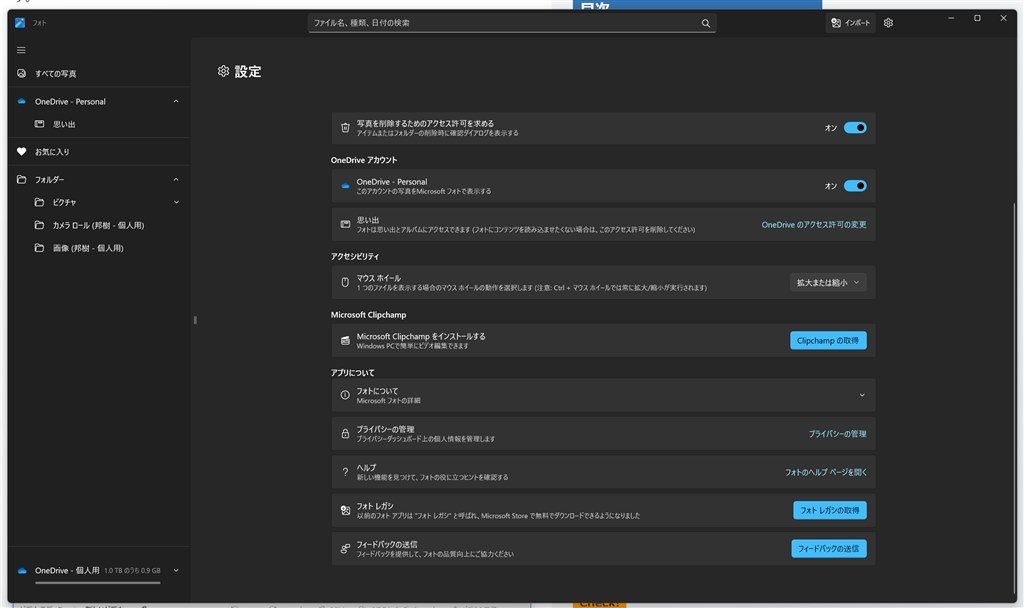The height and width of the screenshot is (608, 1024).
Task: Open the hamburger navigation menu
Action: coord(21,50)
